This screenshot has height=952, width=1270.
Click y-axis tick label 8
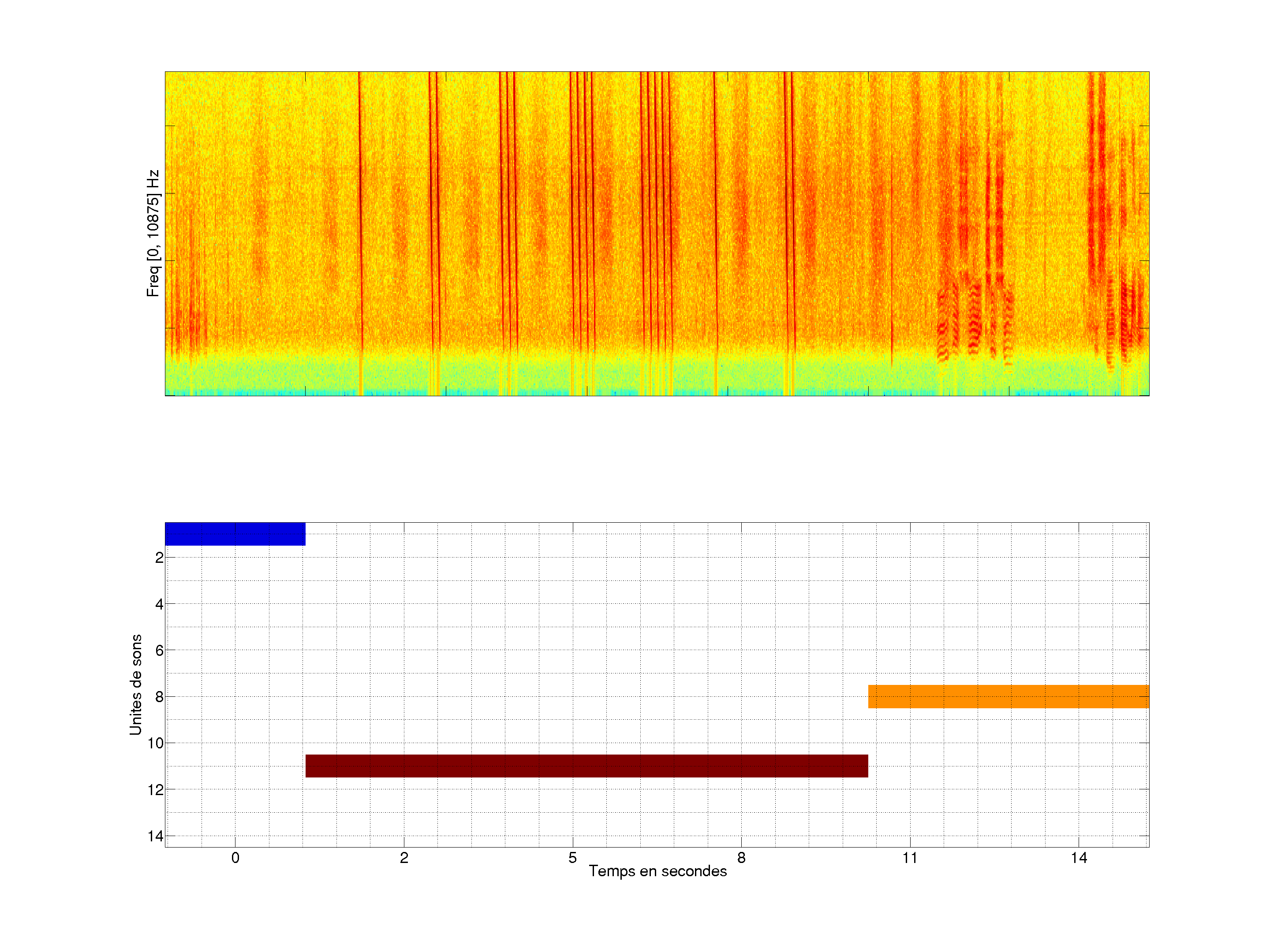pos(159,697)
